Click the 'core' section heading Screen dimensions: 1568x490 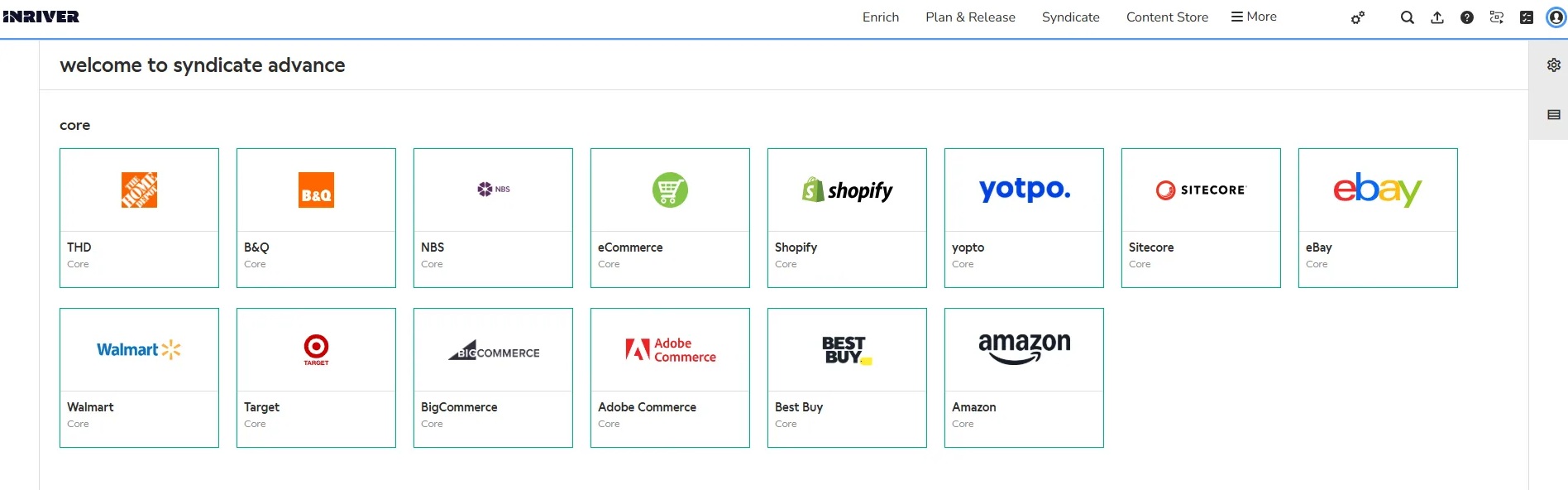click(x=75, y=126)
